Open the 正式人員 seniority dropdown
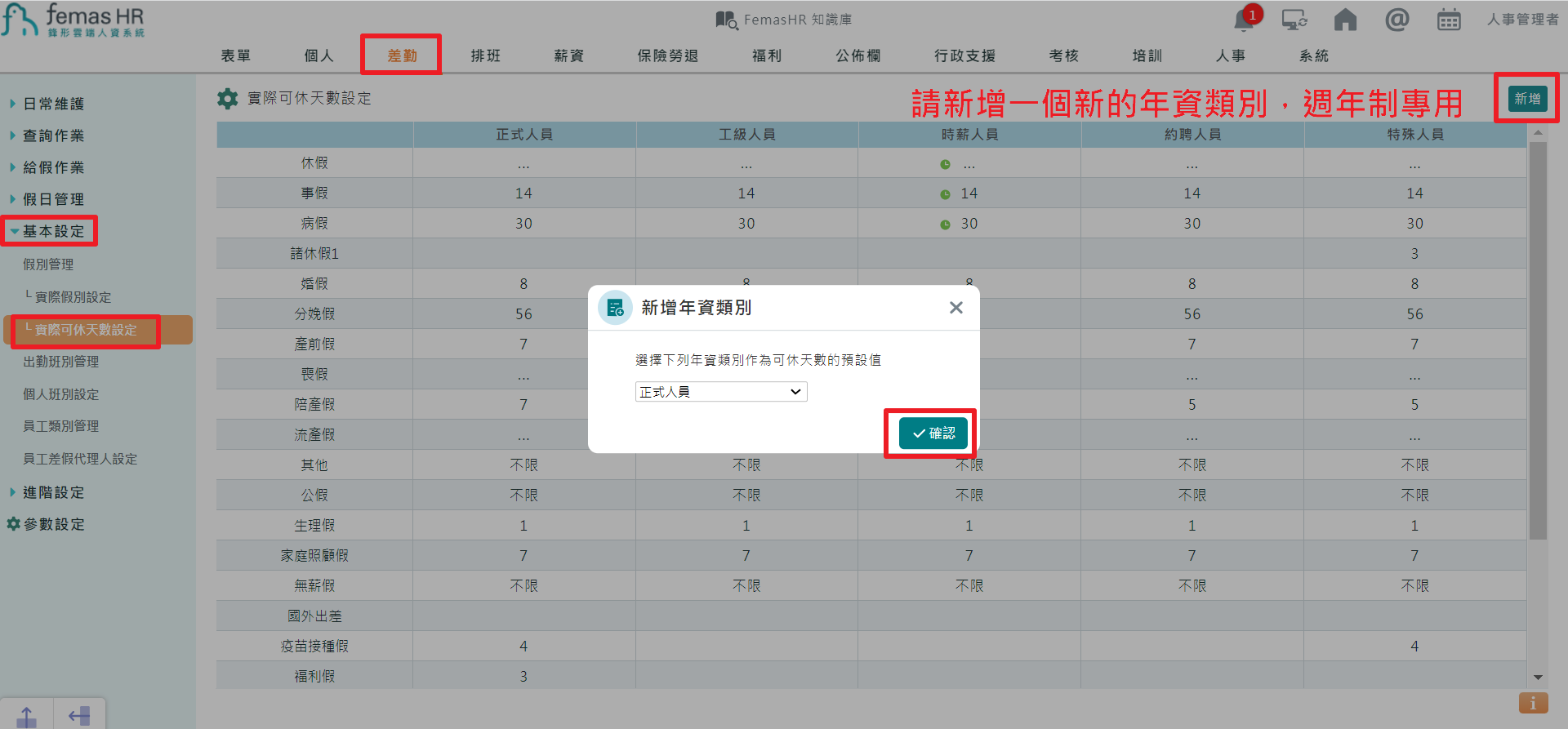1568x729 pixels. coord(721,392)
